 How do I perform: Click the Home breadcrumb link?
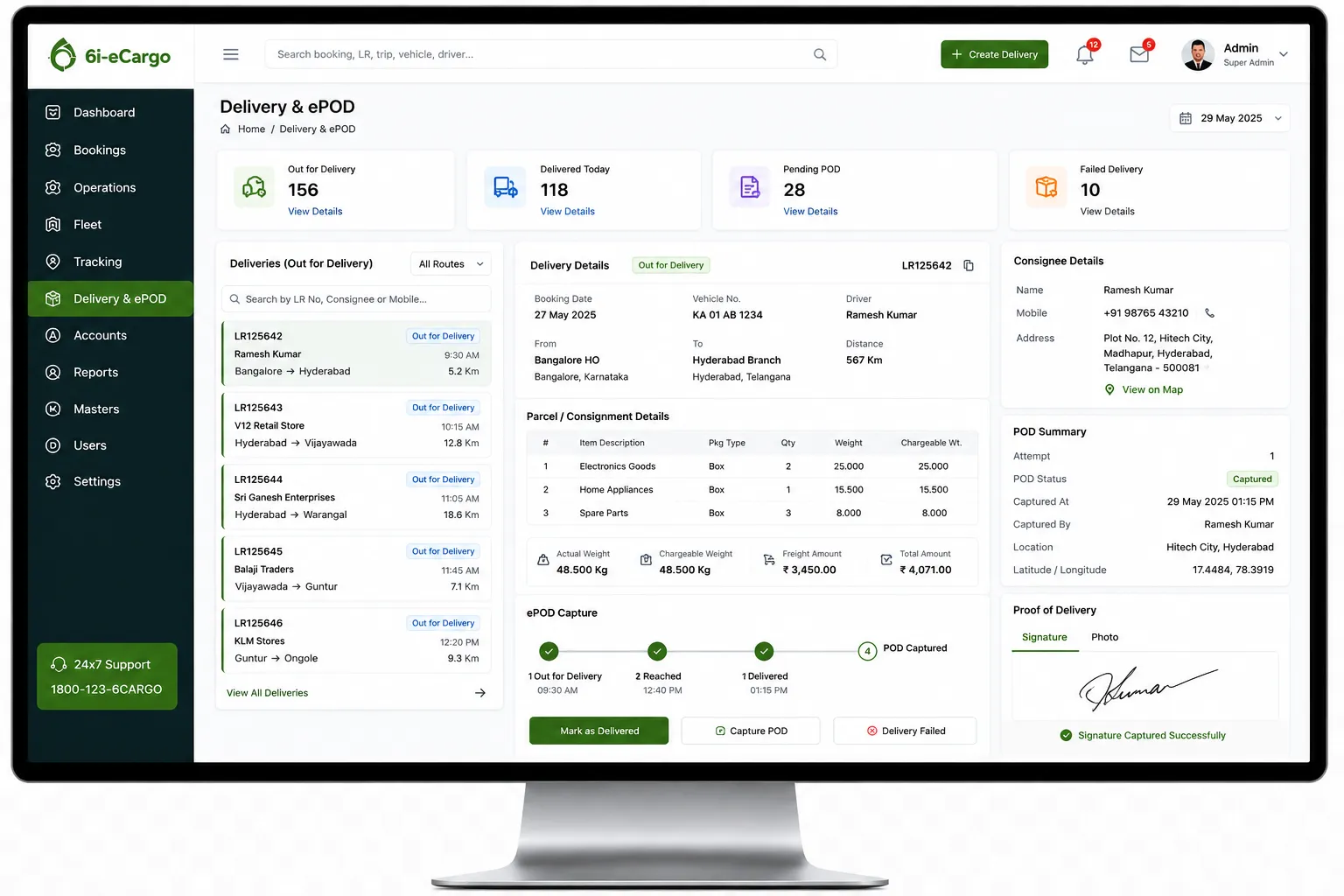tap(251, 129)
